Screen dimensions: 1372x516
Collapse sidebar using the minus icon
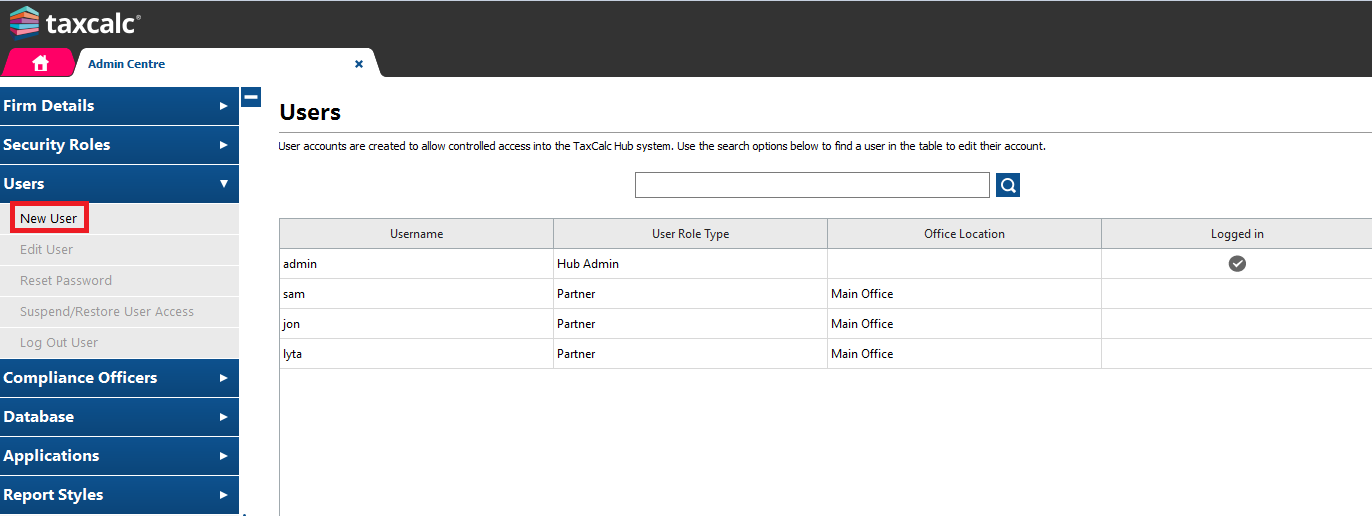[251, 97]
